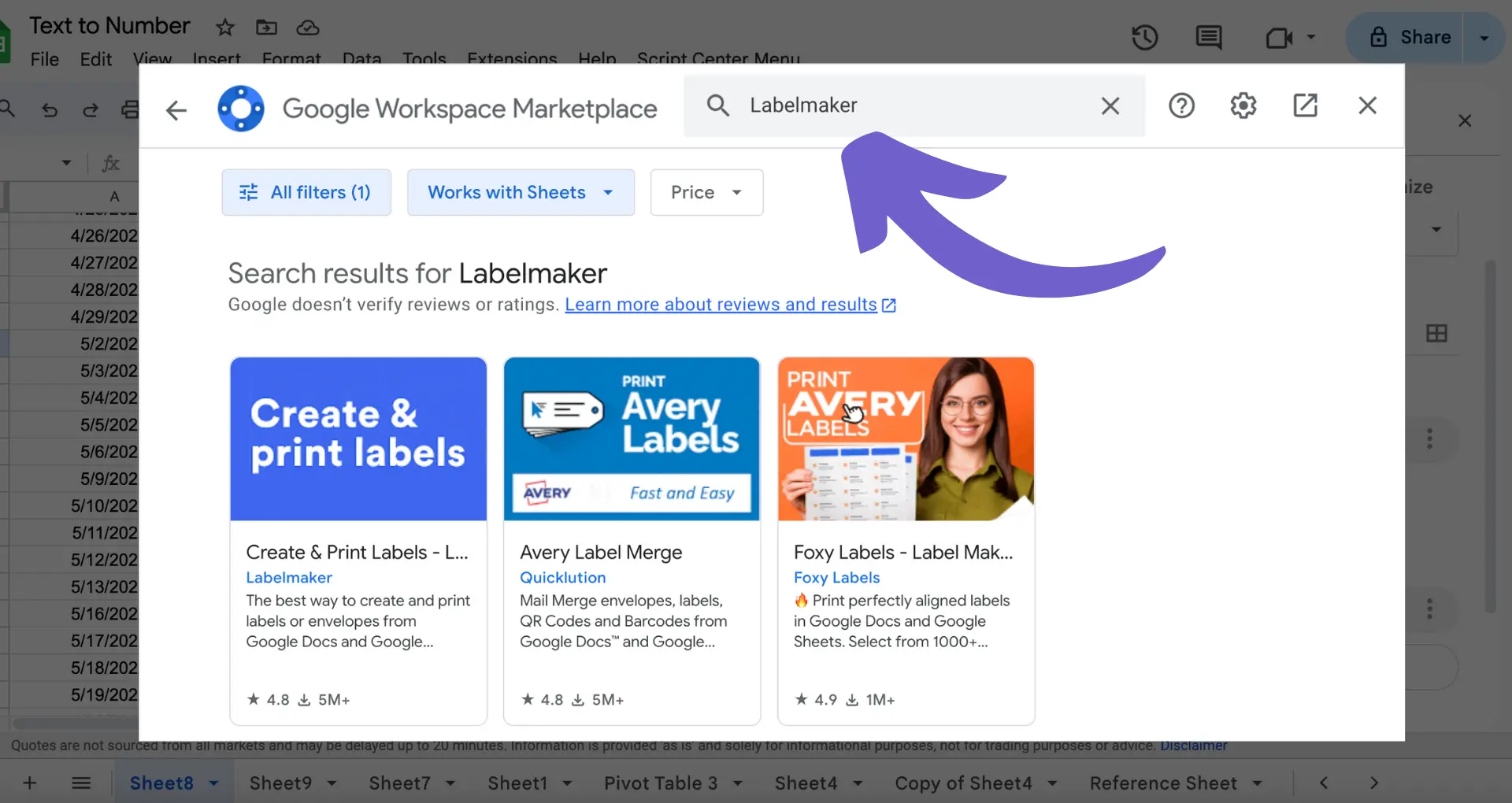Open the Quicklution developer link
The image size is (1512, 803).
point(563,577)
